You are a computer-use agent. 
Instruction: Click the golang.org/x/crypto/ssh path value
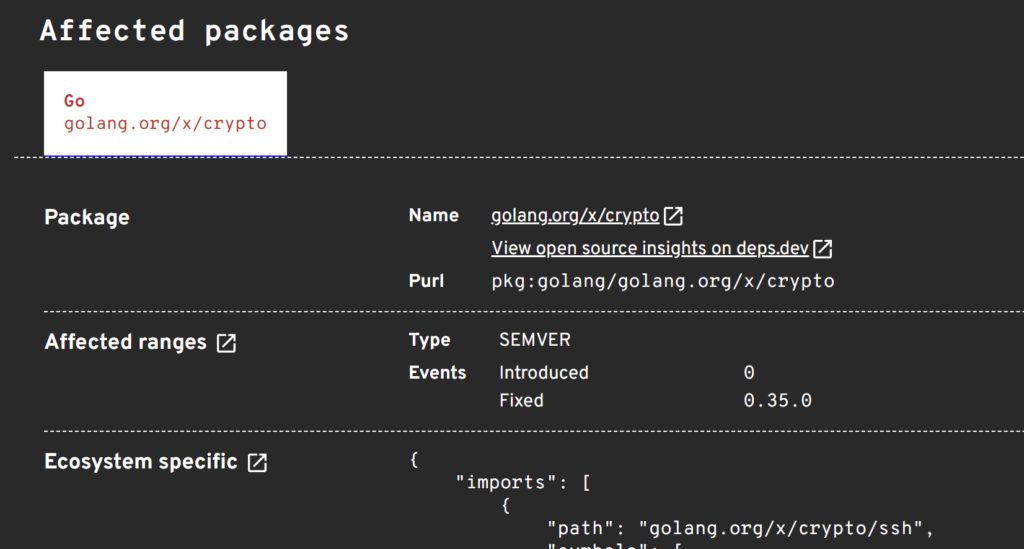coord(780,528)
